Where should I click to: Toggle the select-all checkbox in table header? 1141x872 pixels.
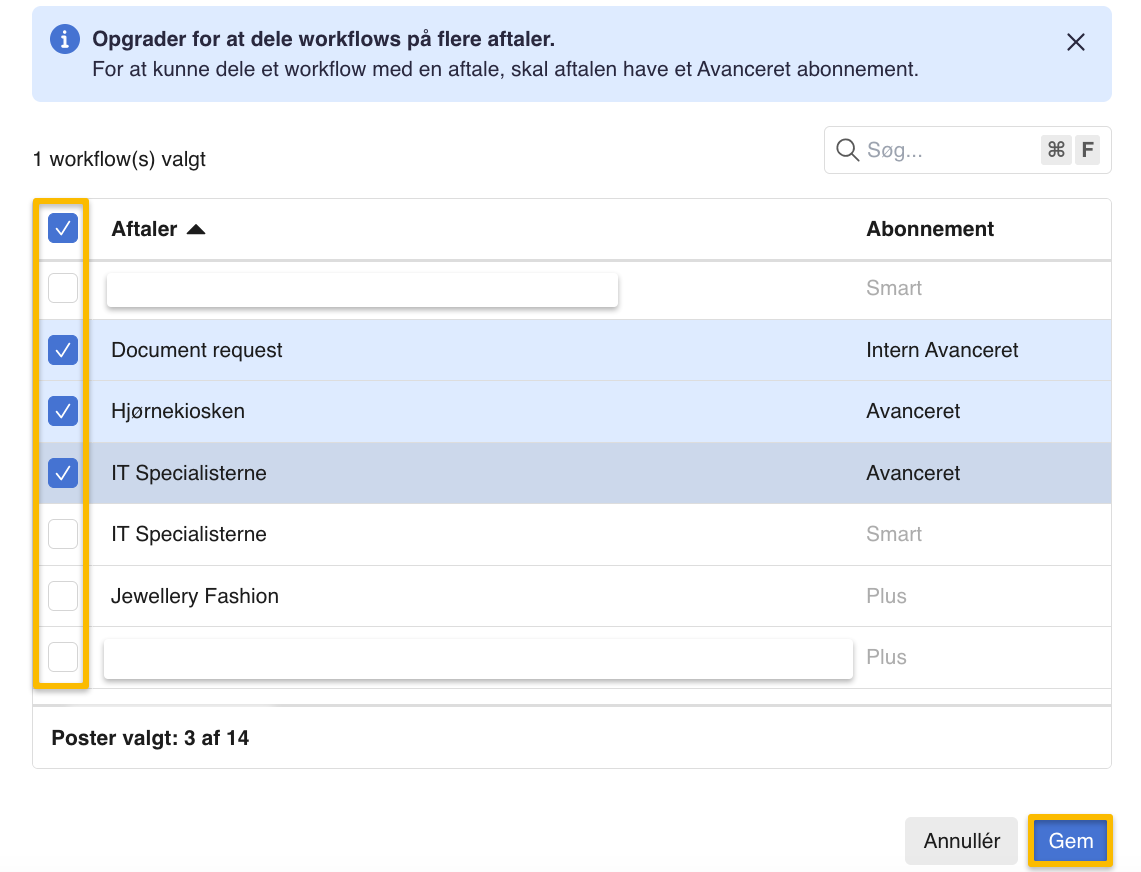coord(63,229)
